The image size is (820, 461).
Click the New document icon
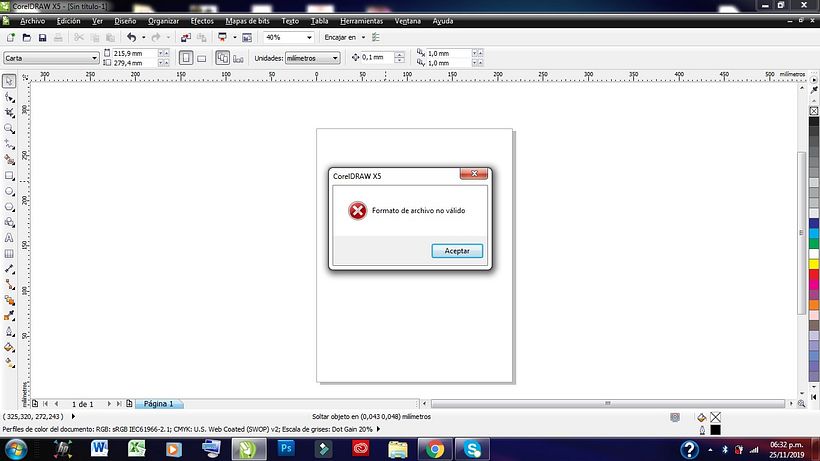click(x=10, y=38)
